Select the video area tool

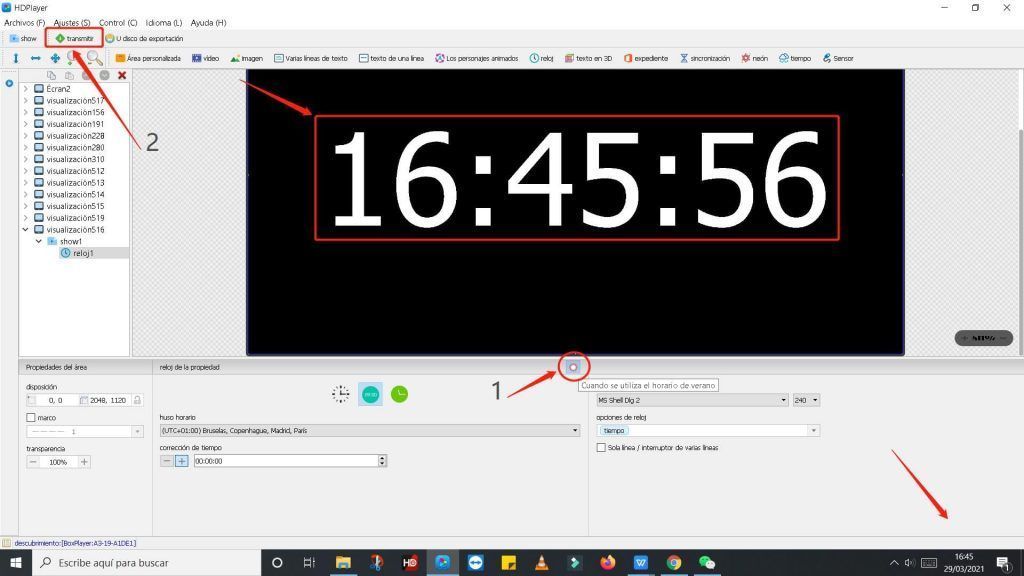pyautogui.click(x=205, y=58)
